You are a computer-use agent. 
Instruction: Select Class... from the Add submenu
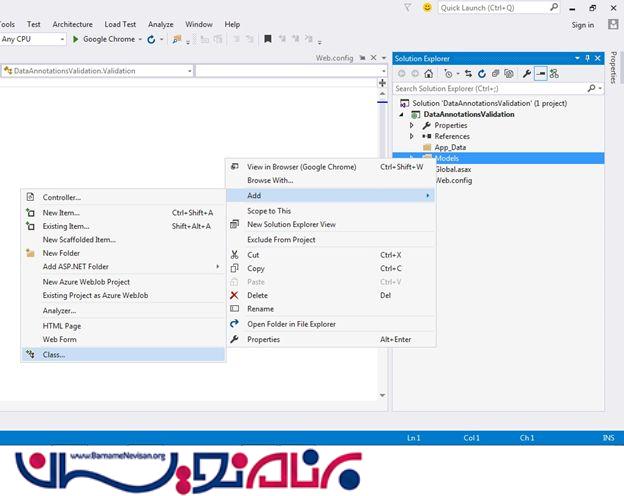click(54, 354)
